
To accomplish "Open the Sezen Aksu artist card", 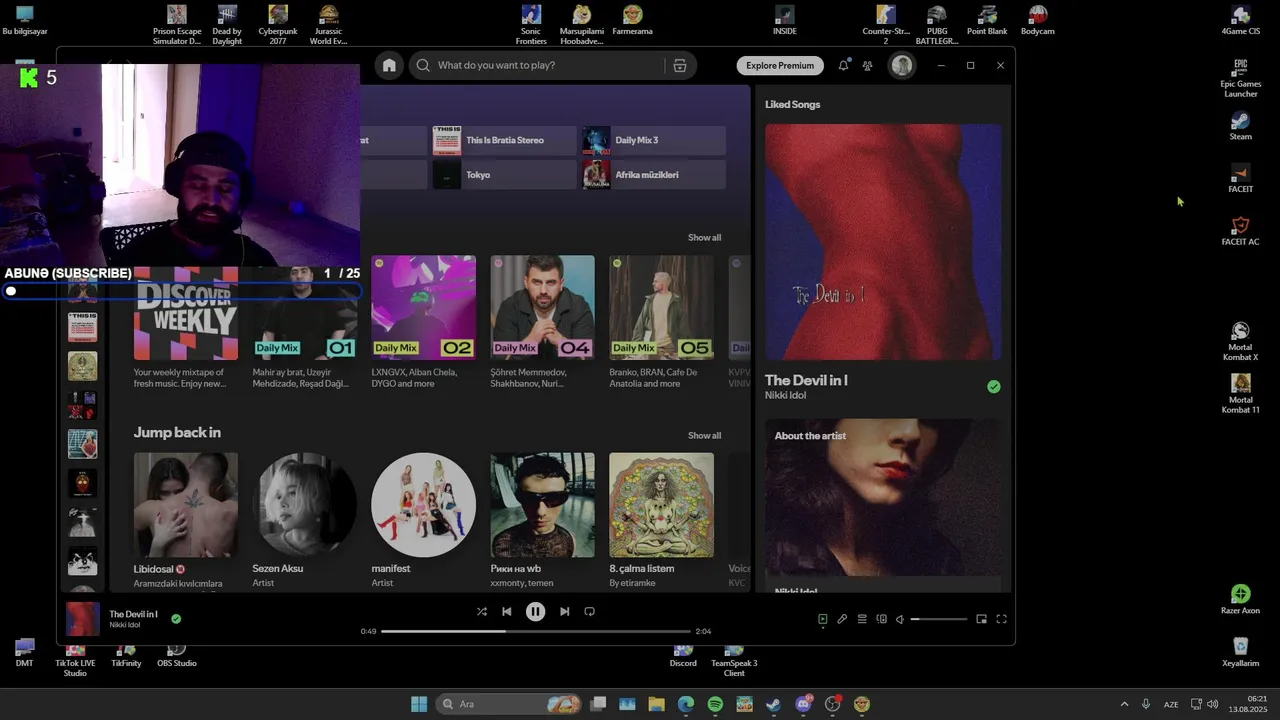I will (304, 520).
